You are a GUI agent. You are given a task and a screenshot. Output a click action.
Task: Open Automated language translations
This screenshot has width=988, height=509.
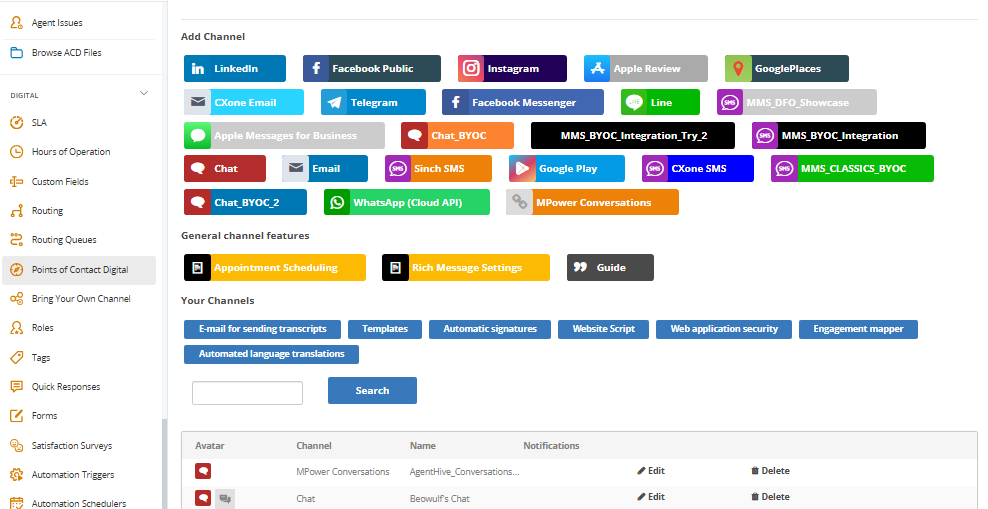[x=271, y=354]
